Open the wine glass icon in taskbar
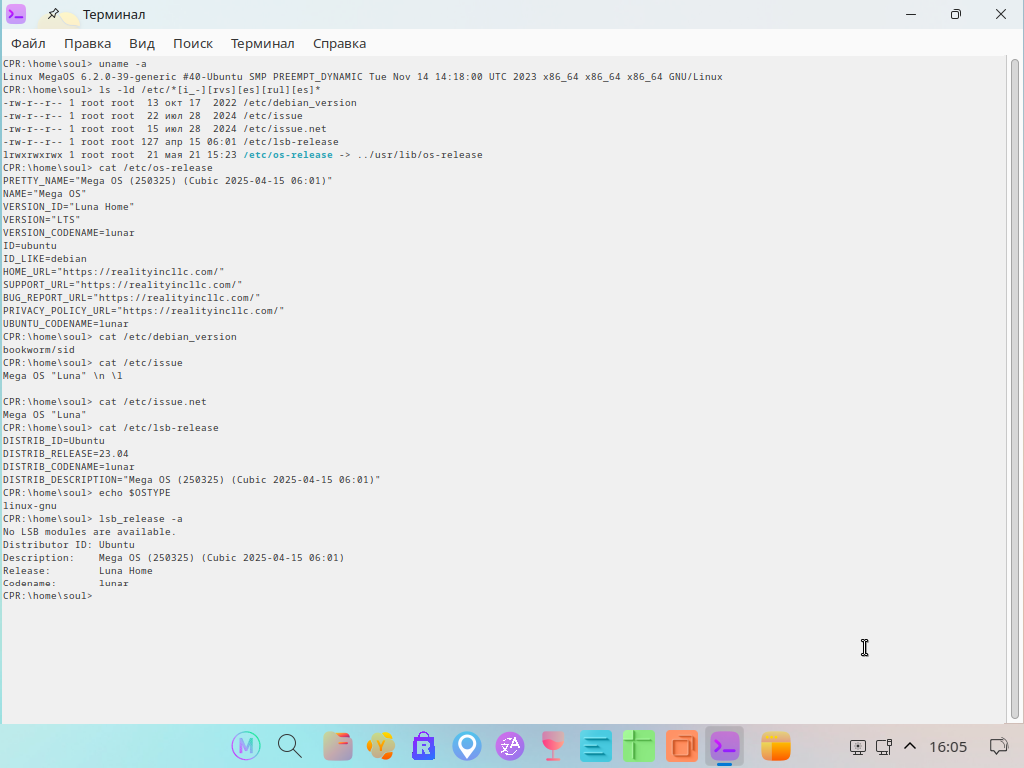1024x768 pixels. click(x=552, y=746)
